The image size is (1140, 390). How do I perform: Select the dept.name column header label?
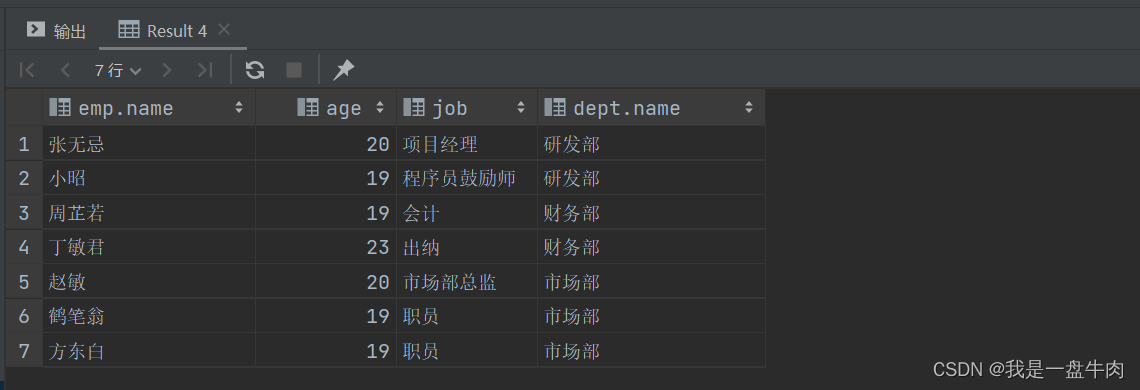[627, 108]
